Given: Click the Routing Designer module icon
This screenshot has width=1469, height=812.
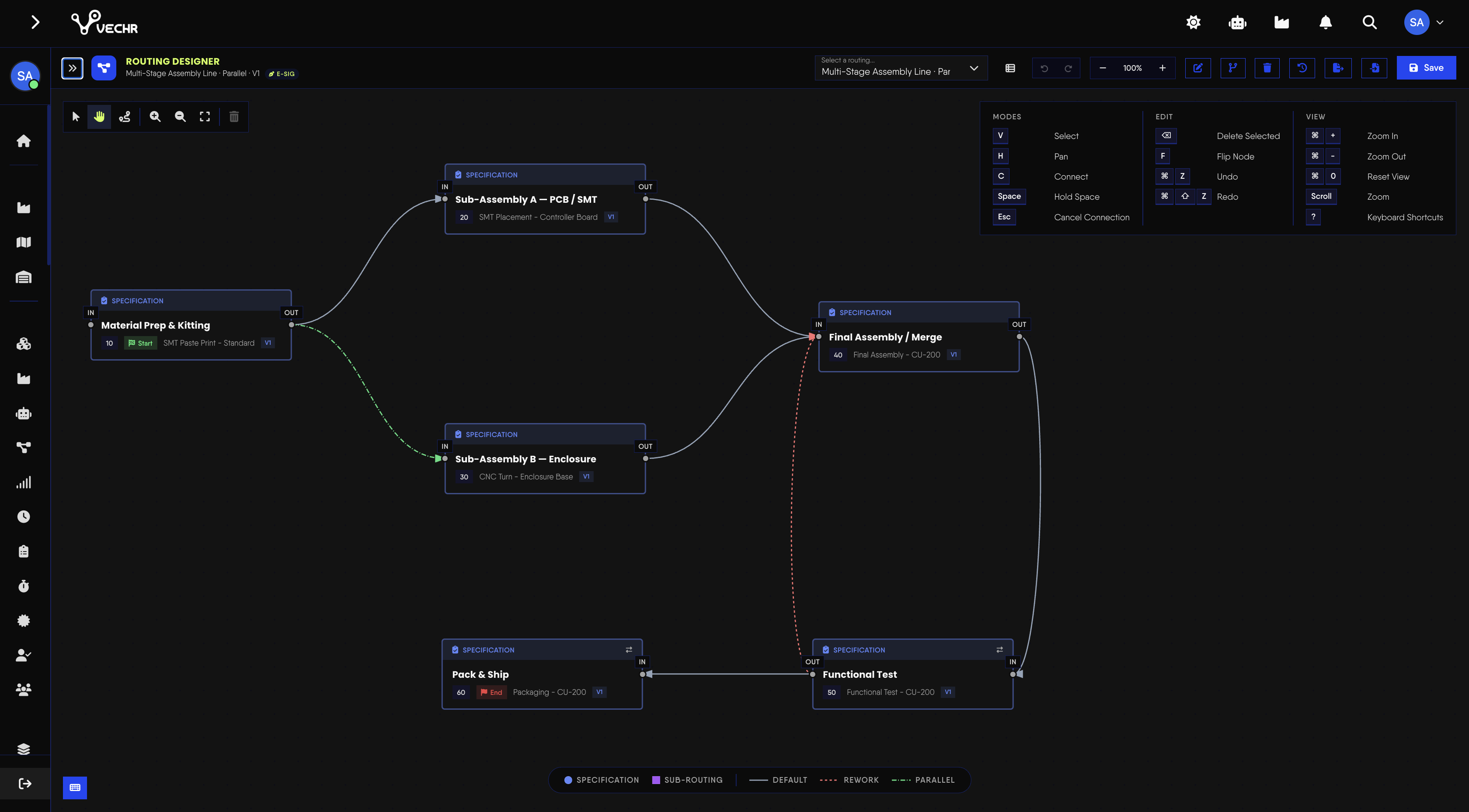Looking at the screenshot, I should pos(104,68).
